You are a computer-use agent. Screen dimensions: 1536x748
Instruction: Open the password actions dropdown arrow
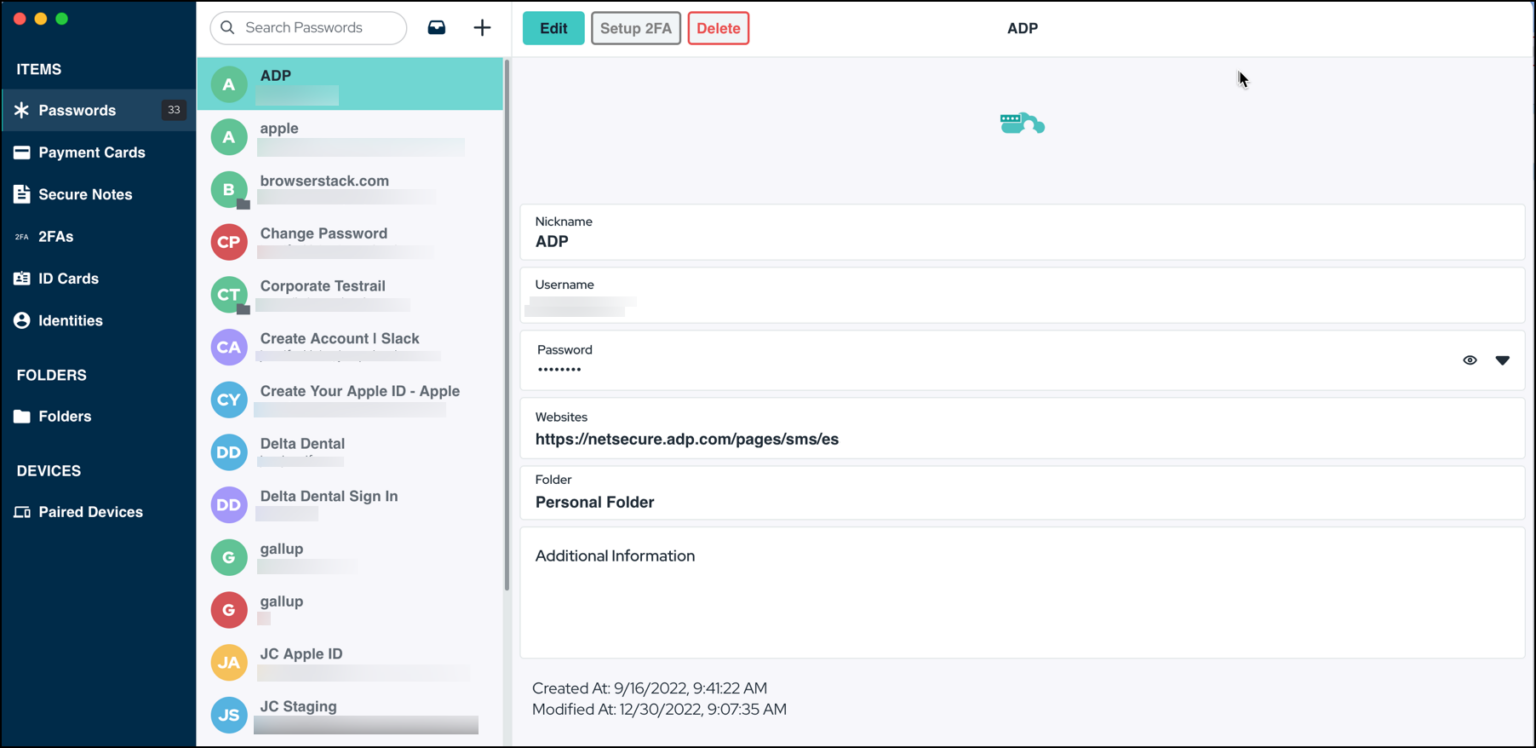click(x=1503, y=360)
